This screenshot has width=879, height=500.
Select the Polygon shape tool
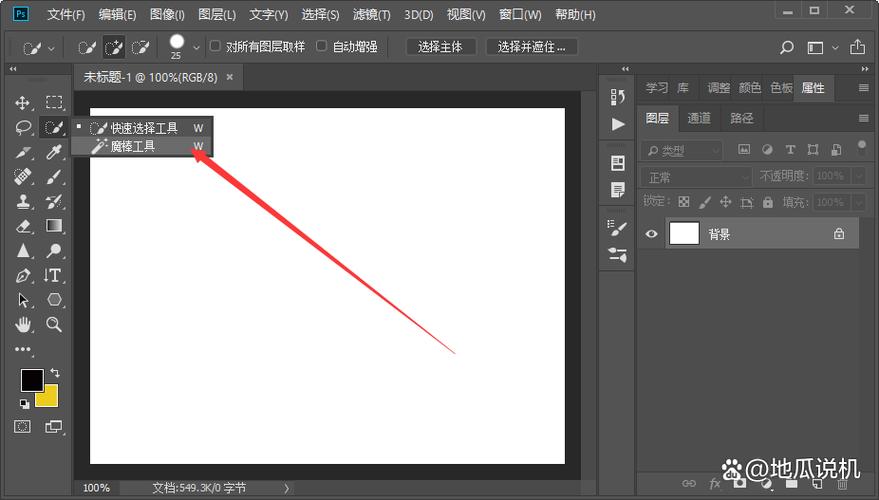(x=54, y=299)
